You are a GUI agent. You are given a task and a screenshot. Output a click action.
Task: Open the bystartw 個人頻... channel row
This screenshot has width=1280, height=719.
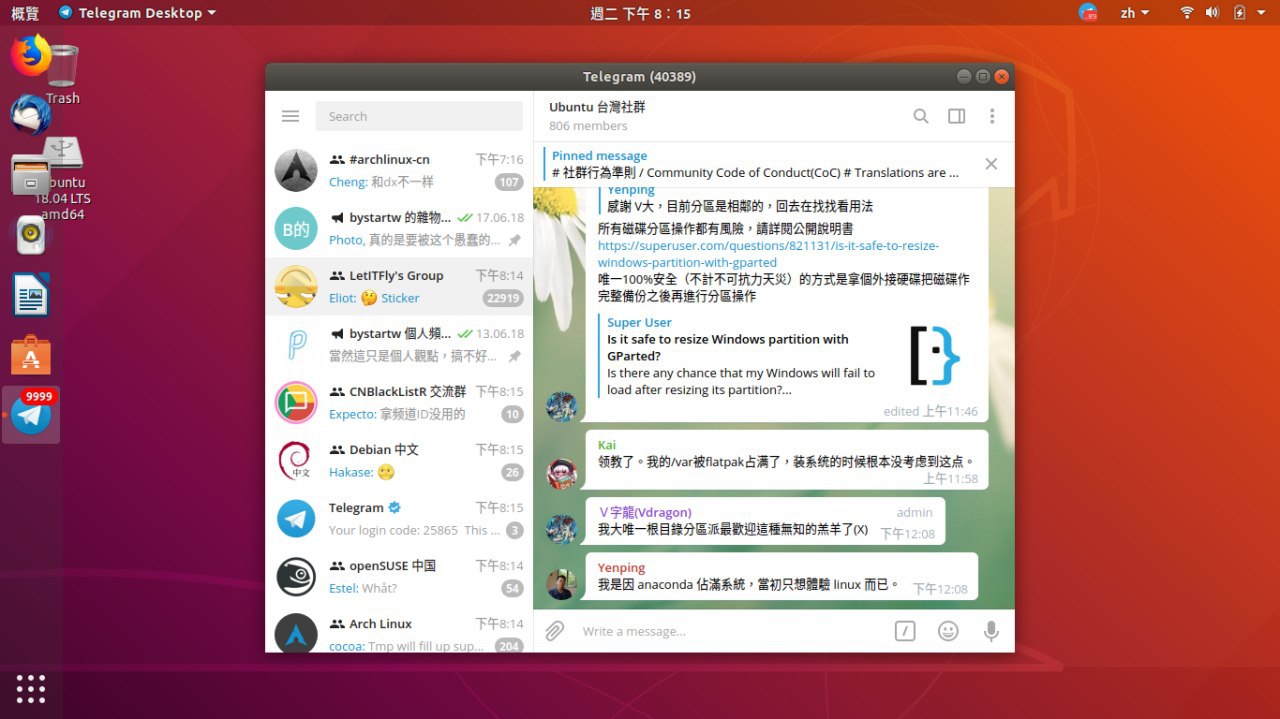tap(399, 345)
